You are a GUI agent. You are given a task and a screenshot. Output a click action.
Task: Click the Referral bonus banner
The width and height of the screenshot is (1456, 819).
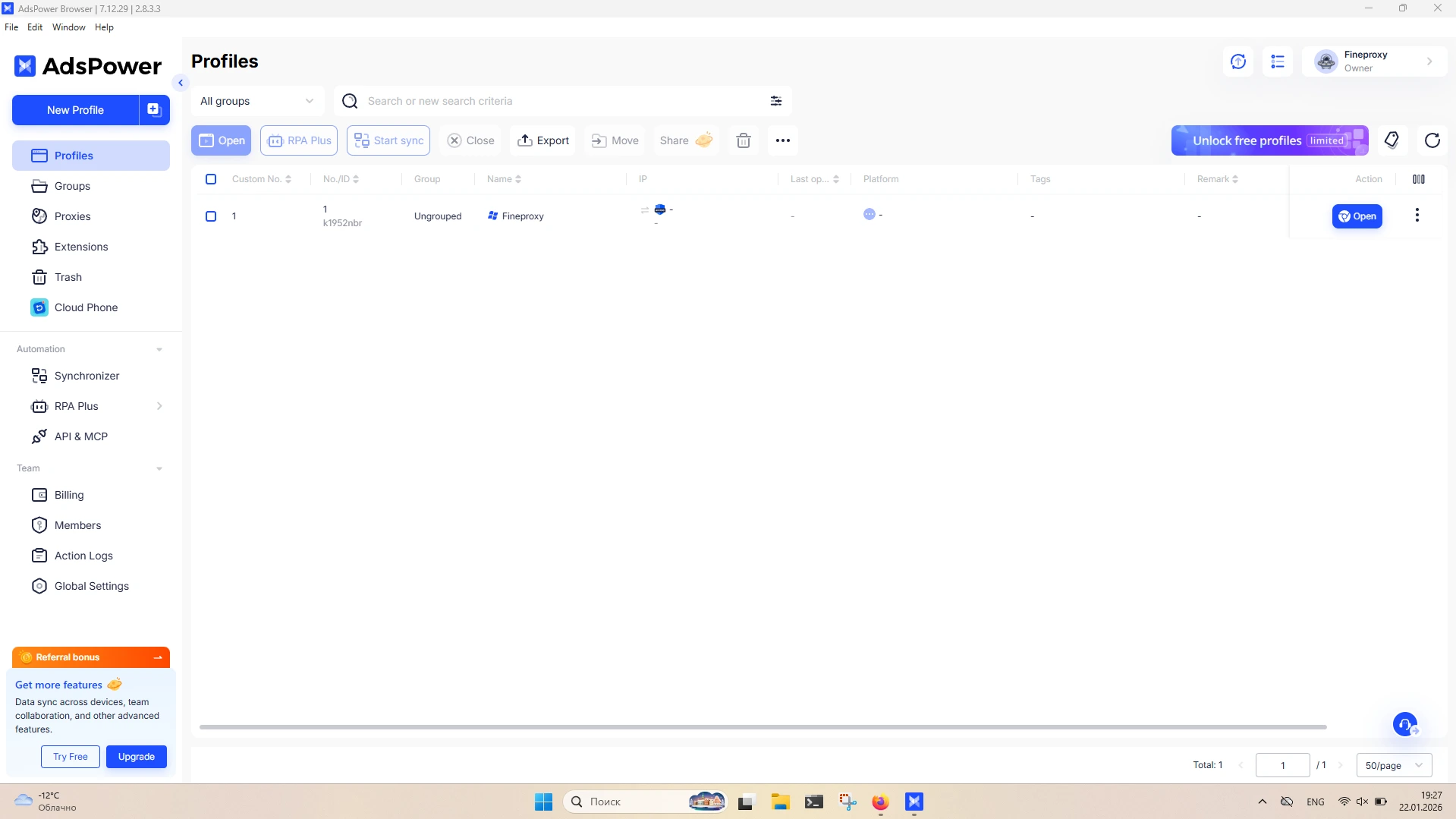pyautogui.click(x=91, y=657)
